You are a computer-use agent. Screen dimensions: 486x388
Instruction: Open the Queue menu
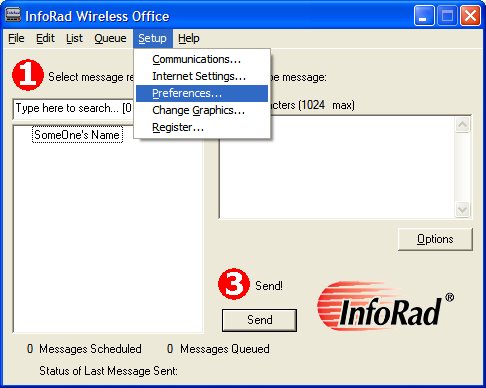pyautogui.click(x=110, y=38)
